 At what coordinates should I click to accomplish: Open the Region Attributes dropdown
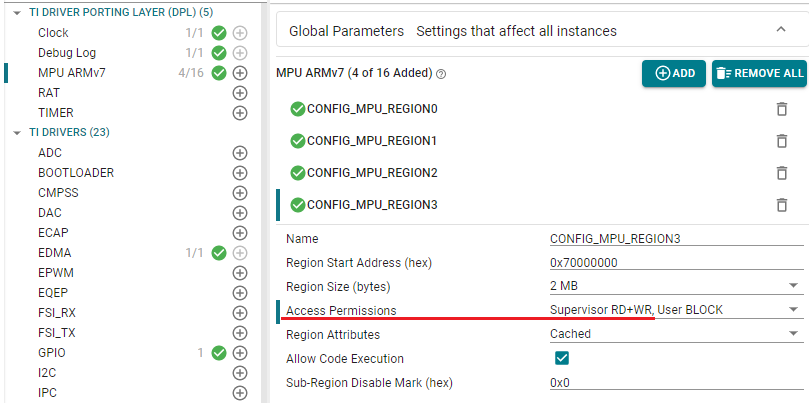(676, 334)
